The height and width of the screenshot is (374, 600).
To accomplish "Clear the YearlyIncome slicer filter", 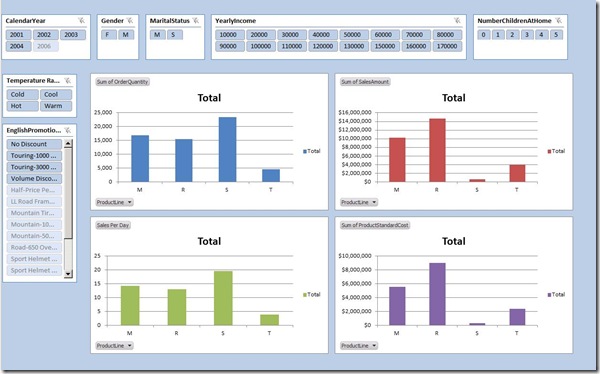I will (457, 21).
